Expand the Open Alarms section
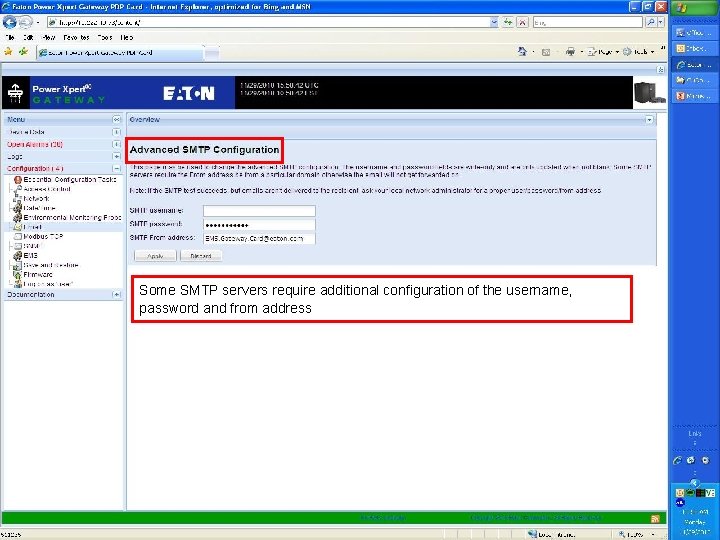The image size is (720, 540). (116, 144)
